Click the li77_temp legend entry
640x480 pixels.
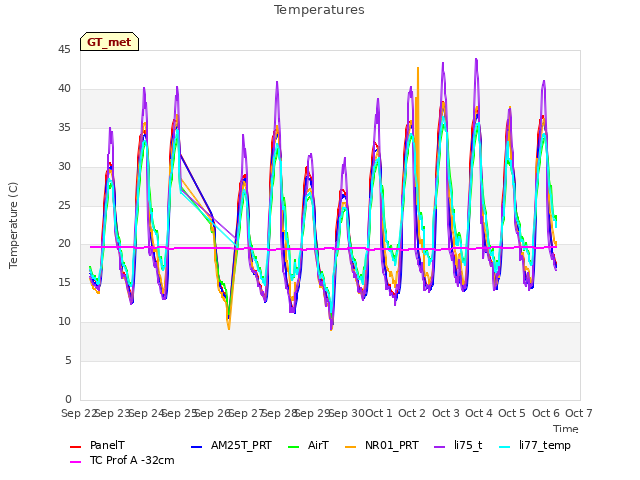click(535, 445)
